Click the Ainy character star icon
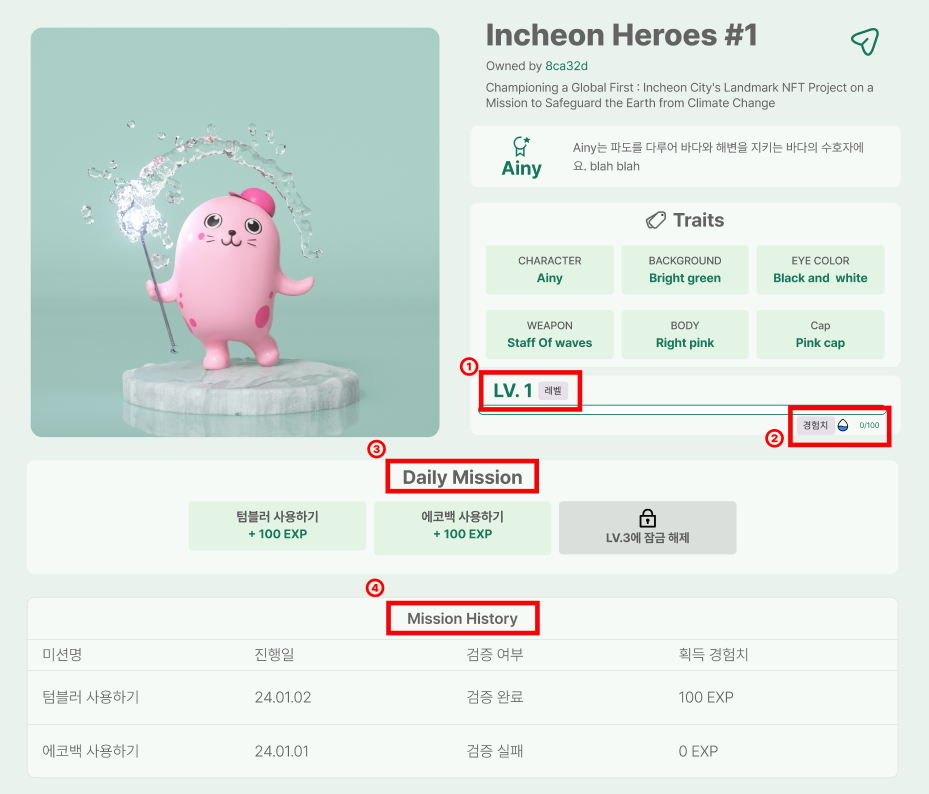This screenshot has height=794, width=929. coord(521,146)
